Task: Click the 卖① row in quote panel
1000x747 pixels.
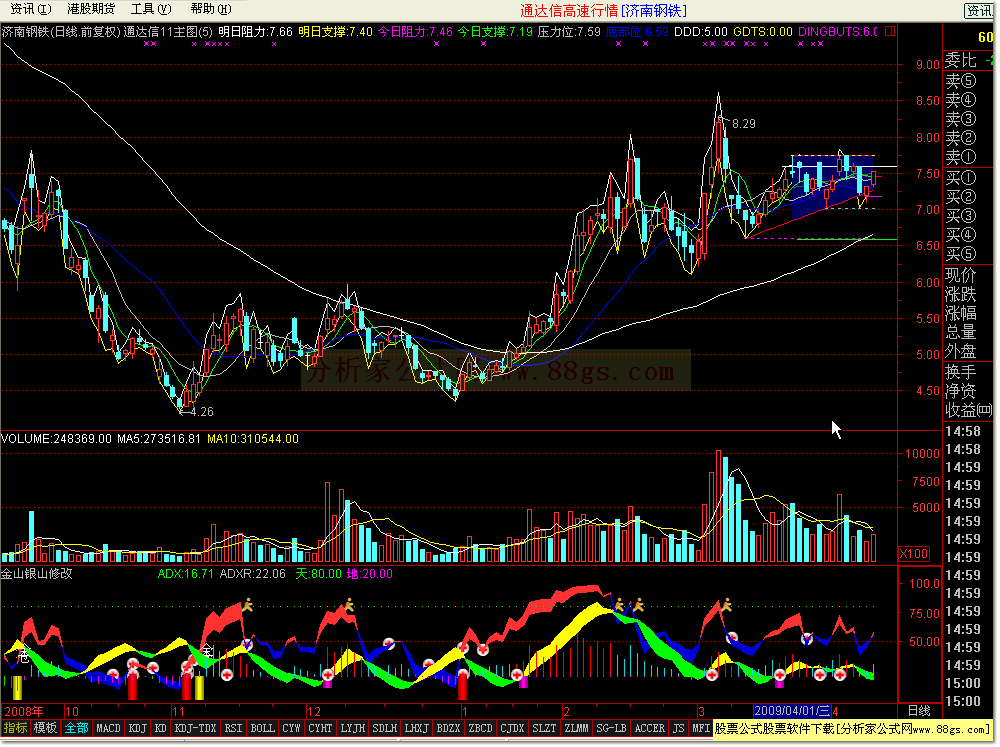Action: [x=960, y=157]
